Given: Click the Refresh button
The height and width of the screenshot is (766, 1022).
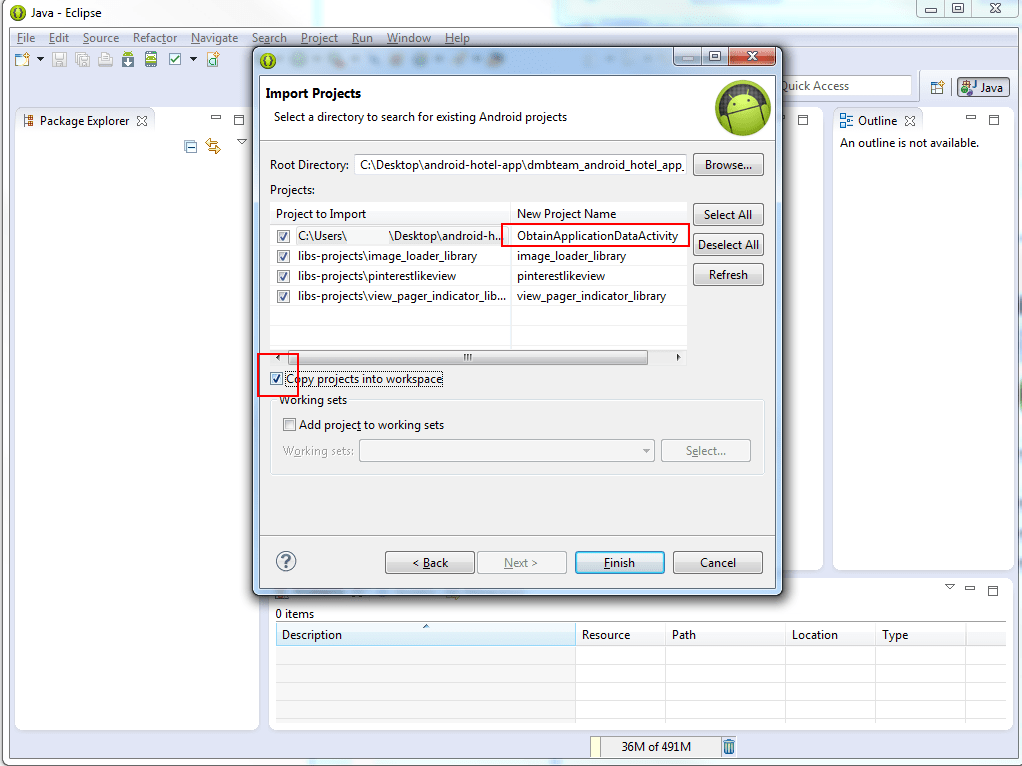Looking at the screenshot, I should [728, 274].
